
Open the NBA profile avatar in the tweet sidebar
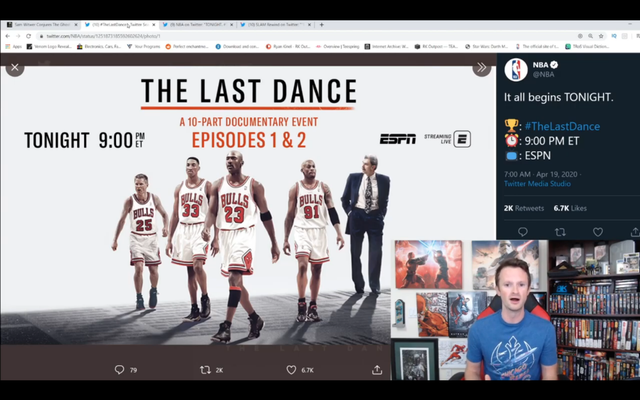(x=516, y=70)
